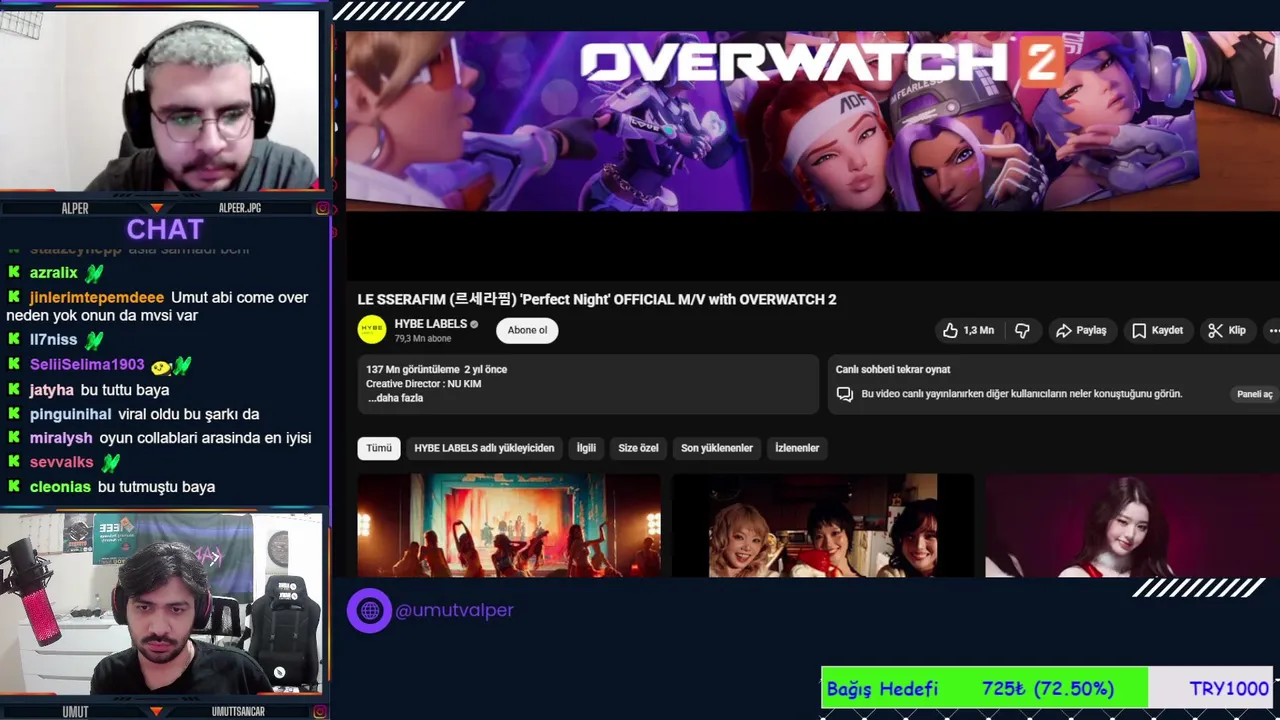Click the chat replay speech bubble icon
The height and width of the screenshot is (720, 1280).
tap(845, 394)
